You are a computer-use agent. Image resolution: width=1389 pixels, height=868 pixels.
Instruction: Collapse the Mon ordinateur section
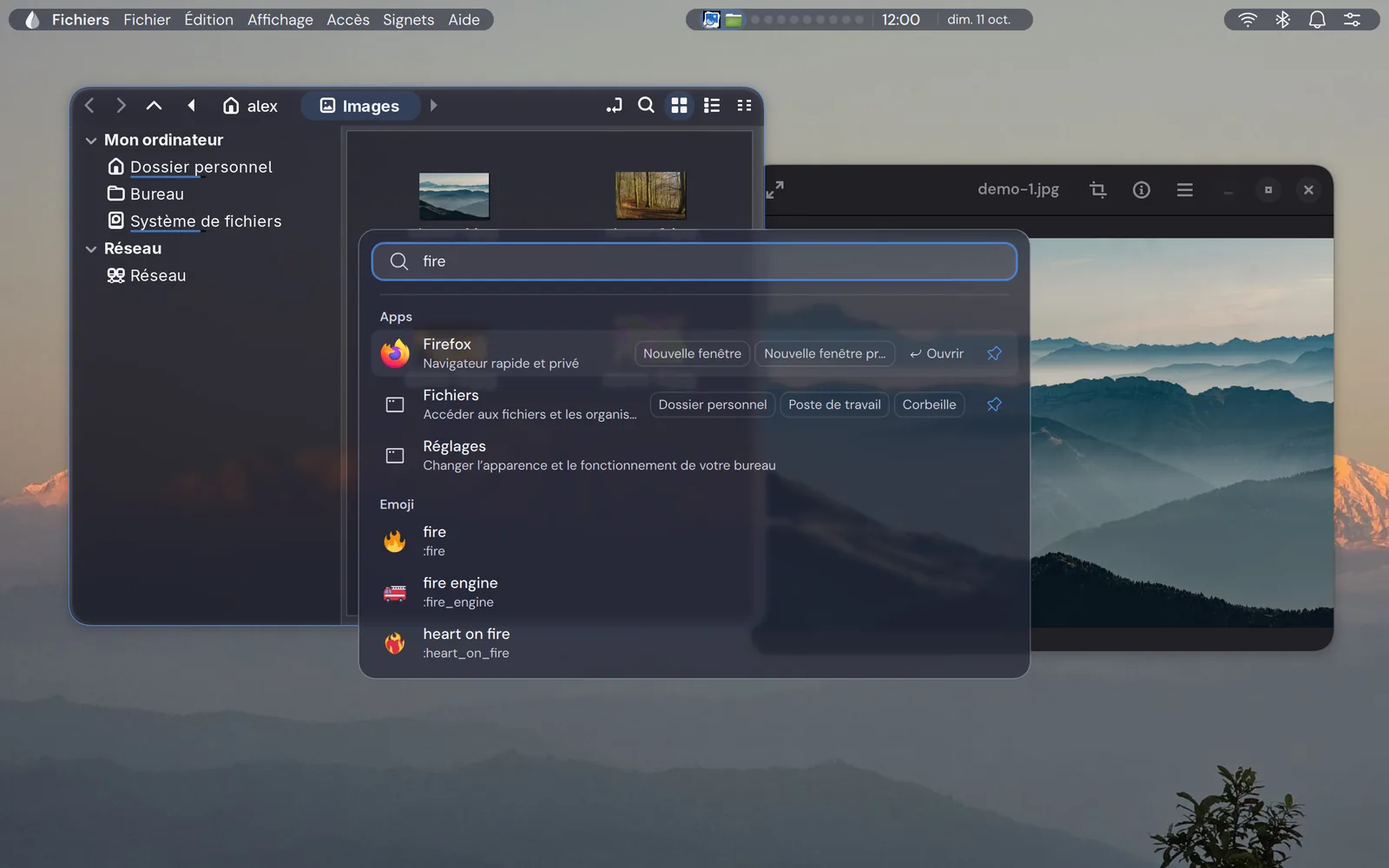click(x=91, y=140)
